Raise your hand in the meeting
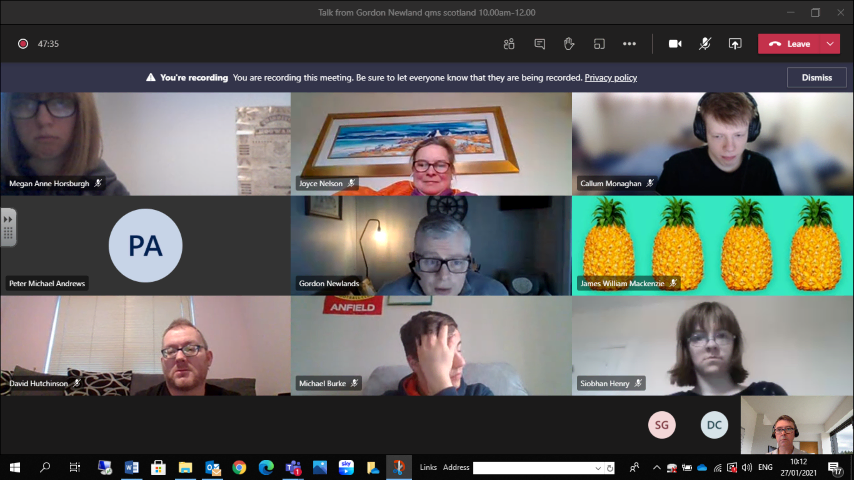This screenshot has width=854, height=480. coord(569,44)
